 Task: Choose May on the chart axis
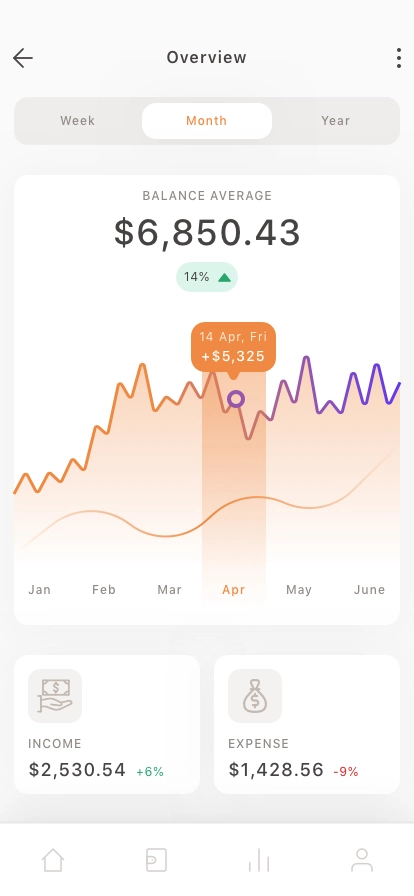(299, 590)
